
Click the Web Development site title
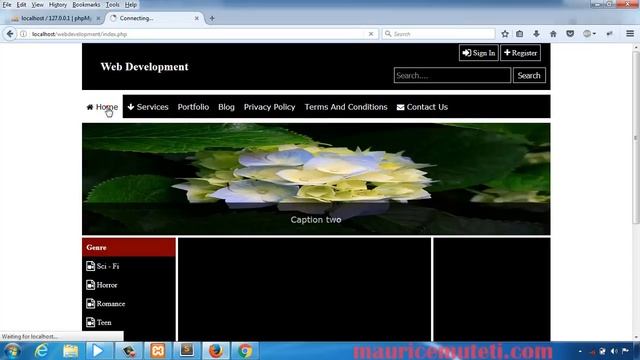pyautogui.click(x=144, y=67)
